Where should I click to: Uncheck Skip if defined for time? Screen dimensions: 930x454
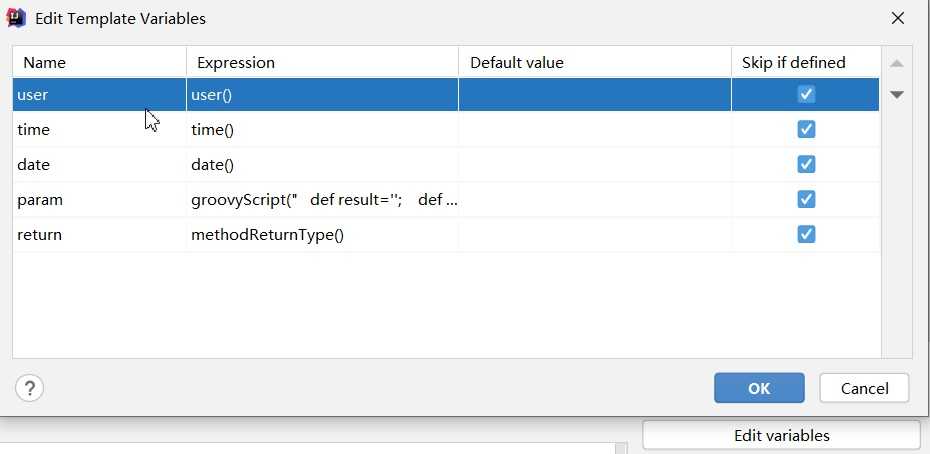pyautogui.click(x=806, y=129)
